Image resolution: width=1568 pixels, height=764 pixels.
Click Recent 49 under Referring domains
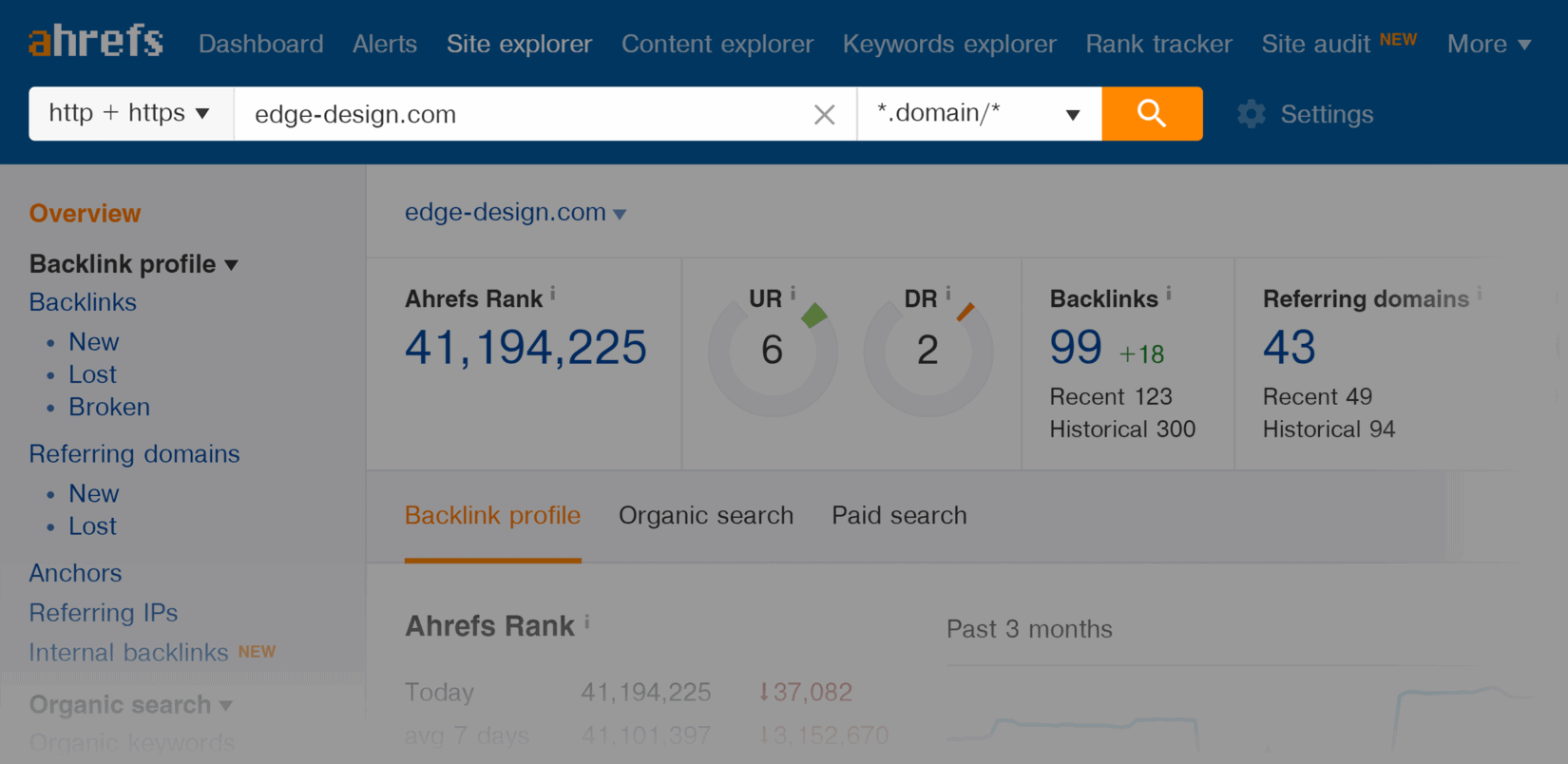(x=1317, y=396)
